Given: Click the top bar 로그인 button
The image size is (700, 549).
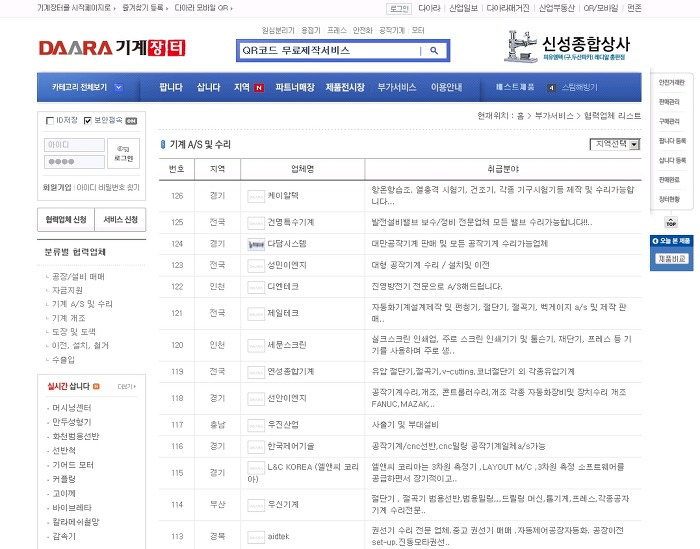Looking at the screenshot, I should tap(399, 8).
